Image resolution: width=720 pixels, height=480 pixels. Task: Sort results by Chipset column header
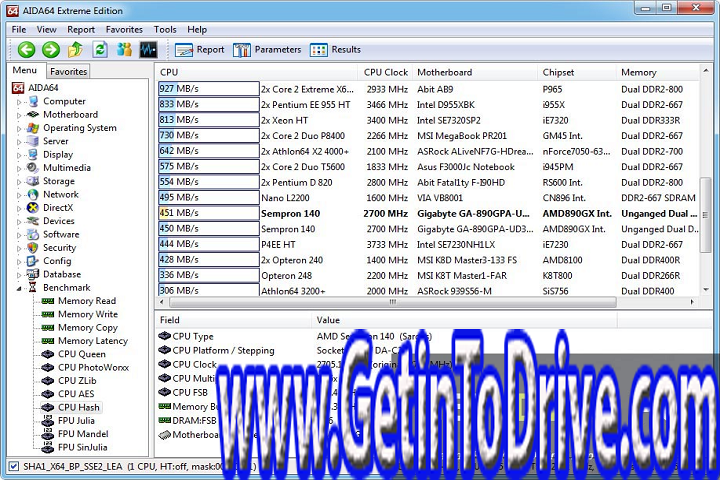(577, 72)
